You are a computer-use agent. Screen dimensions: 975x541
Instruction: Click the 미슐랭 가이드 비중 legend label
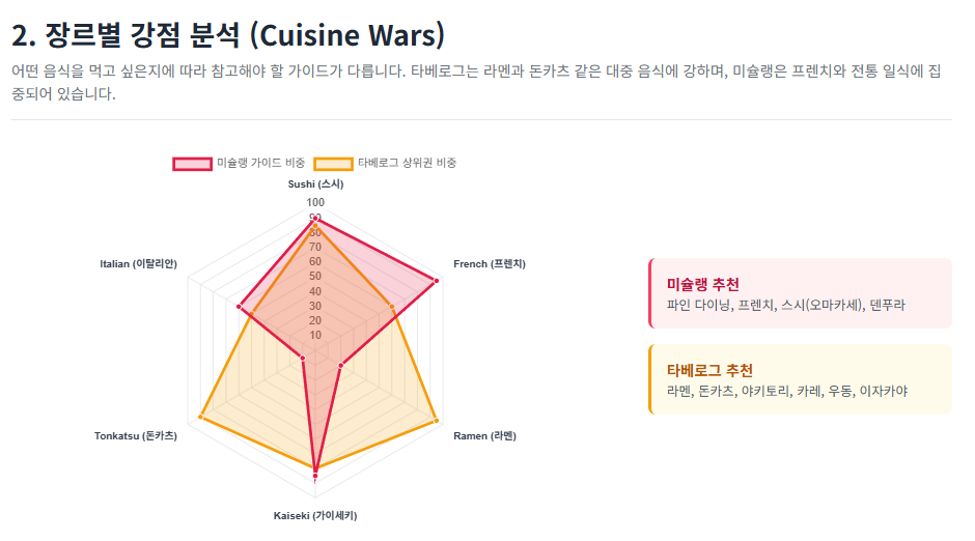point(261,163)
